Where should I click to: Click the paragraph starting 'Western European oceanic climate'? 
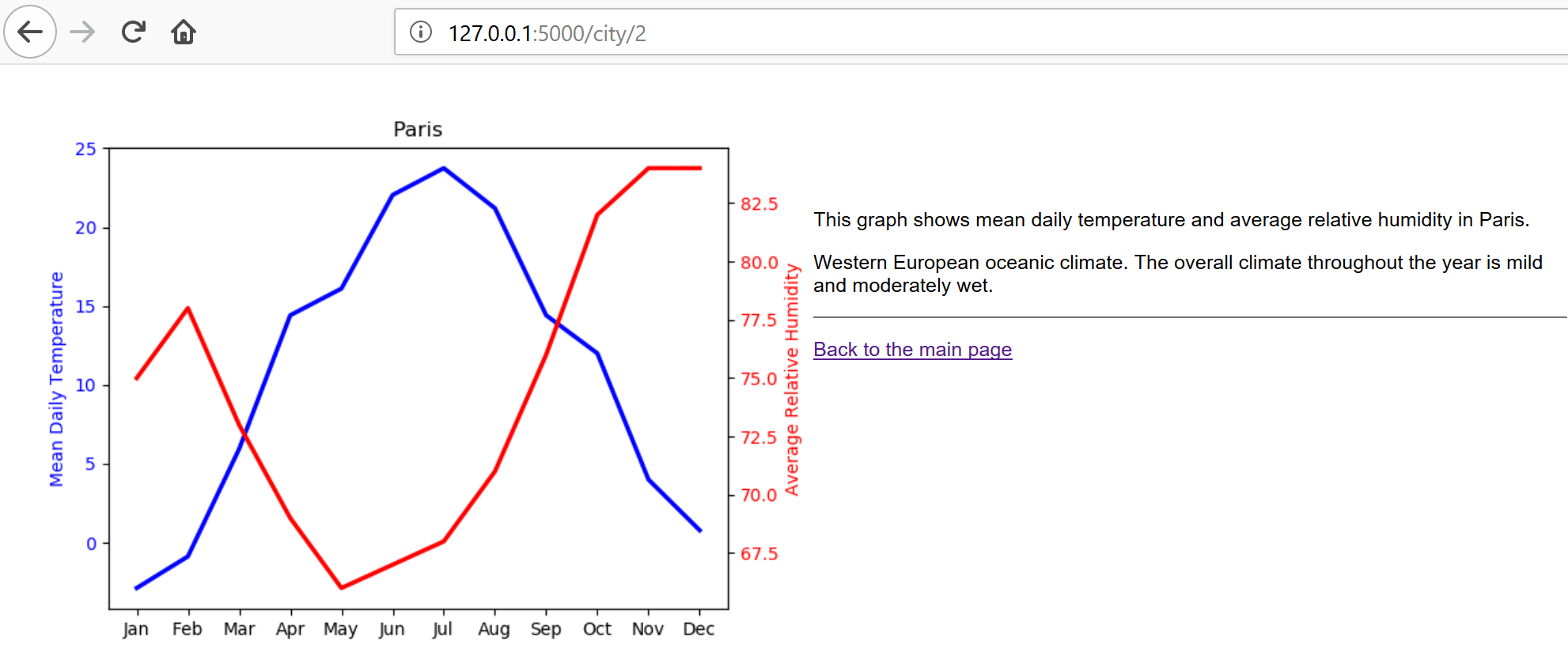(x=1178, y=274)
